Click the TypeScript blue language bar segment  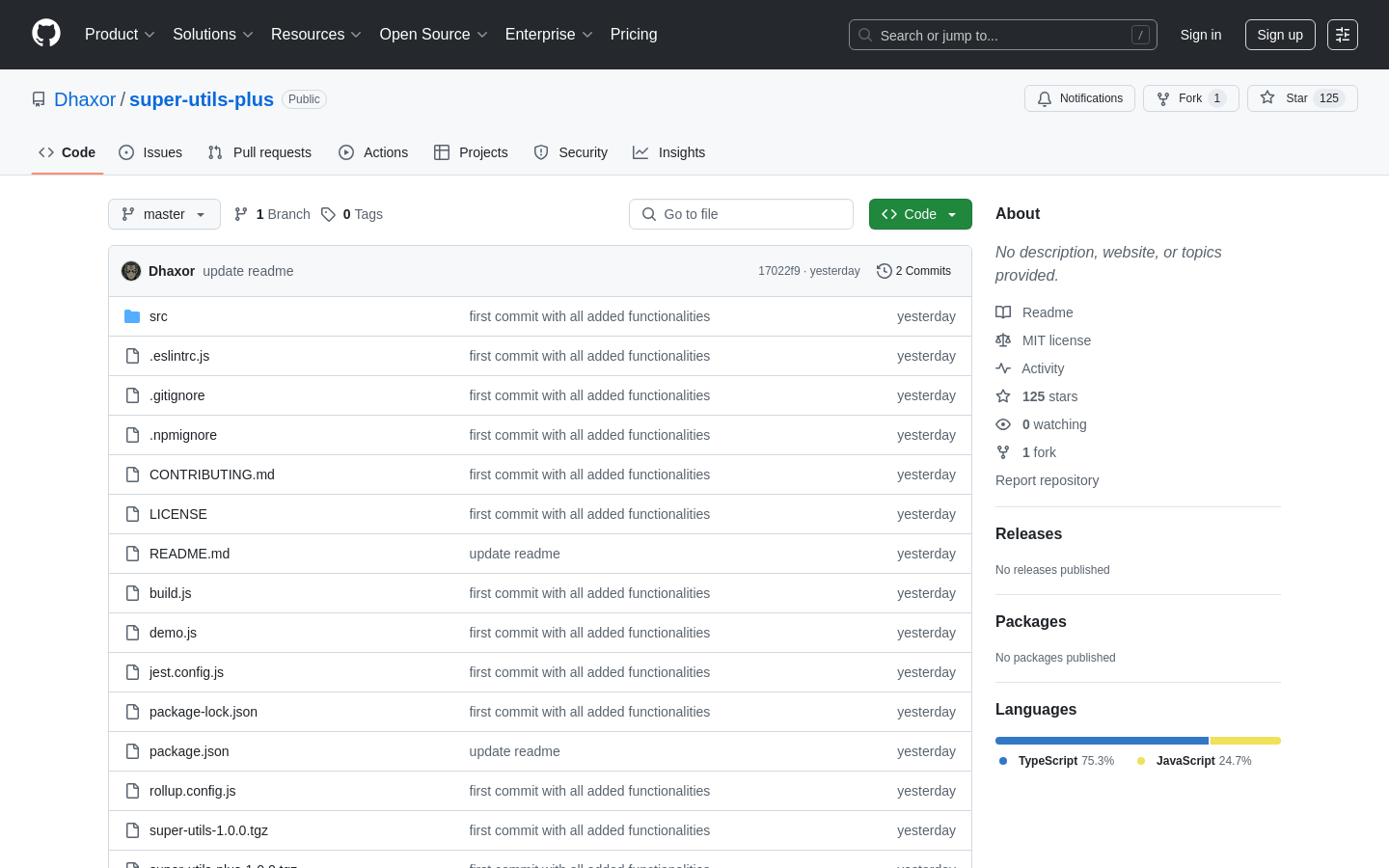click(x=1102, y=741)
